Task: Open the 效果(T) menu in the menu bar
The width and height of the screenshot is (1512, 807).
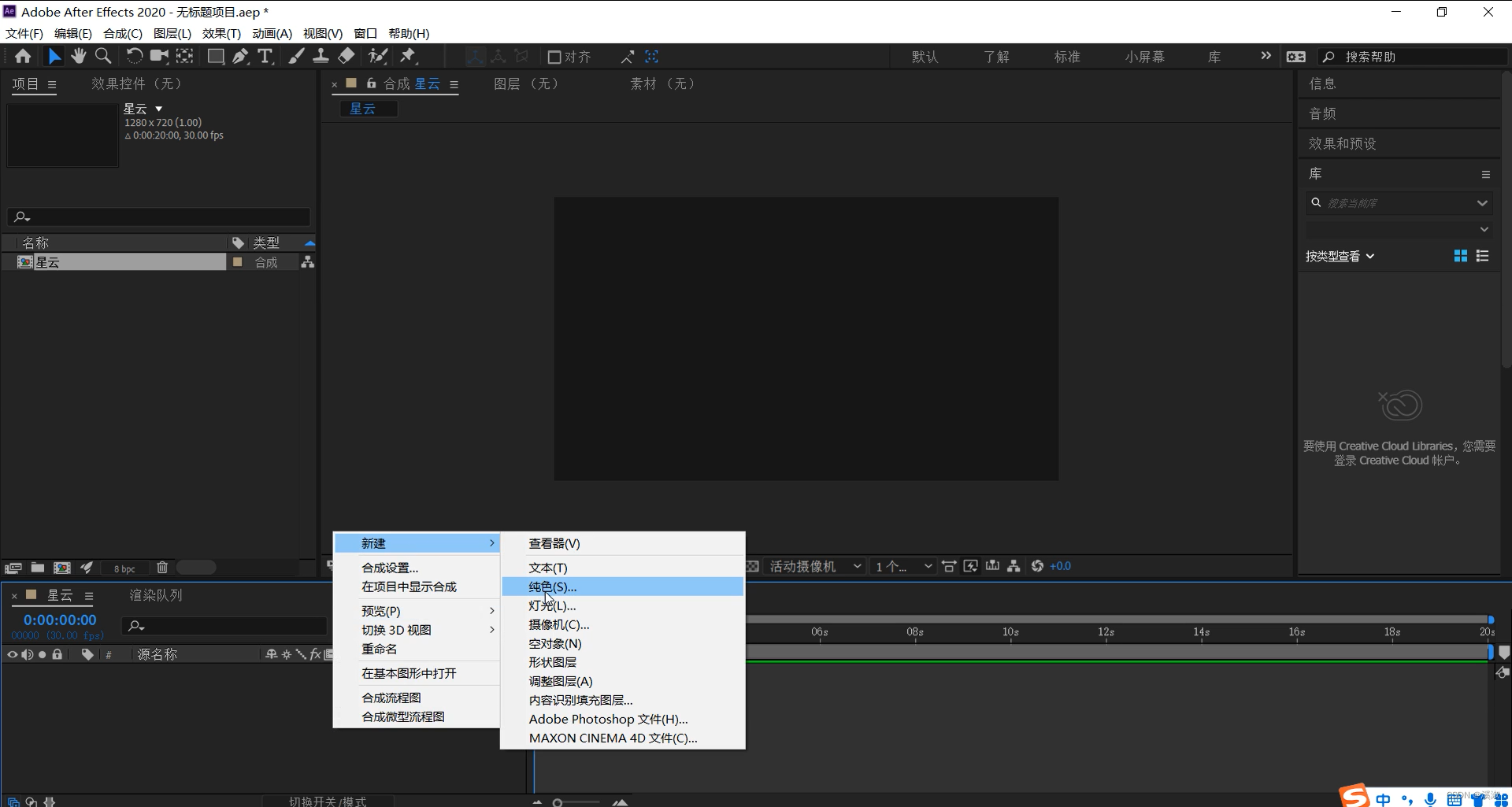Action: (x=221, y=33)
